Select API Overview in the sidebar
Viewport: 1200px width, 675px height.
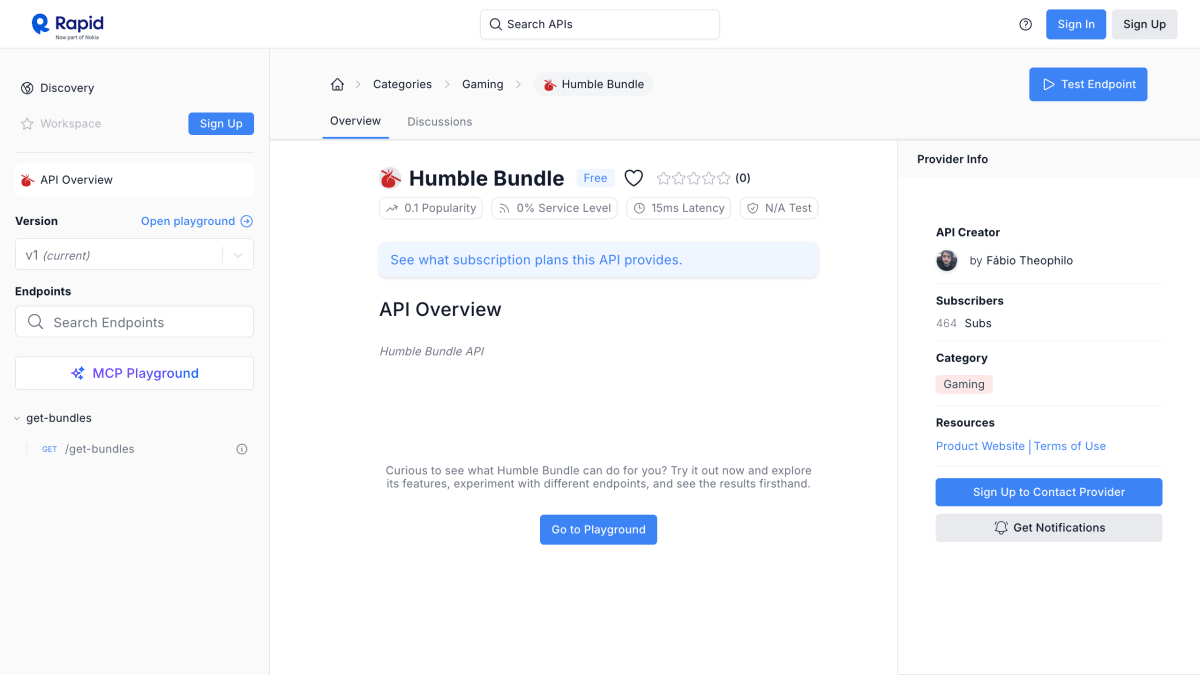pyautogui.click(x=134, y=180)
